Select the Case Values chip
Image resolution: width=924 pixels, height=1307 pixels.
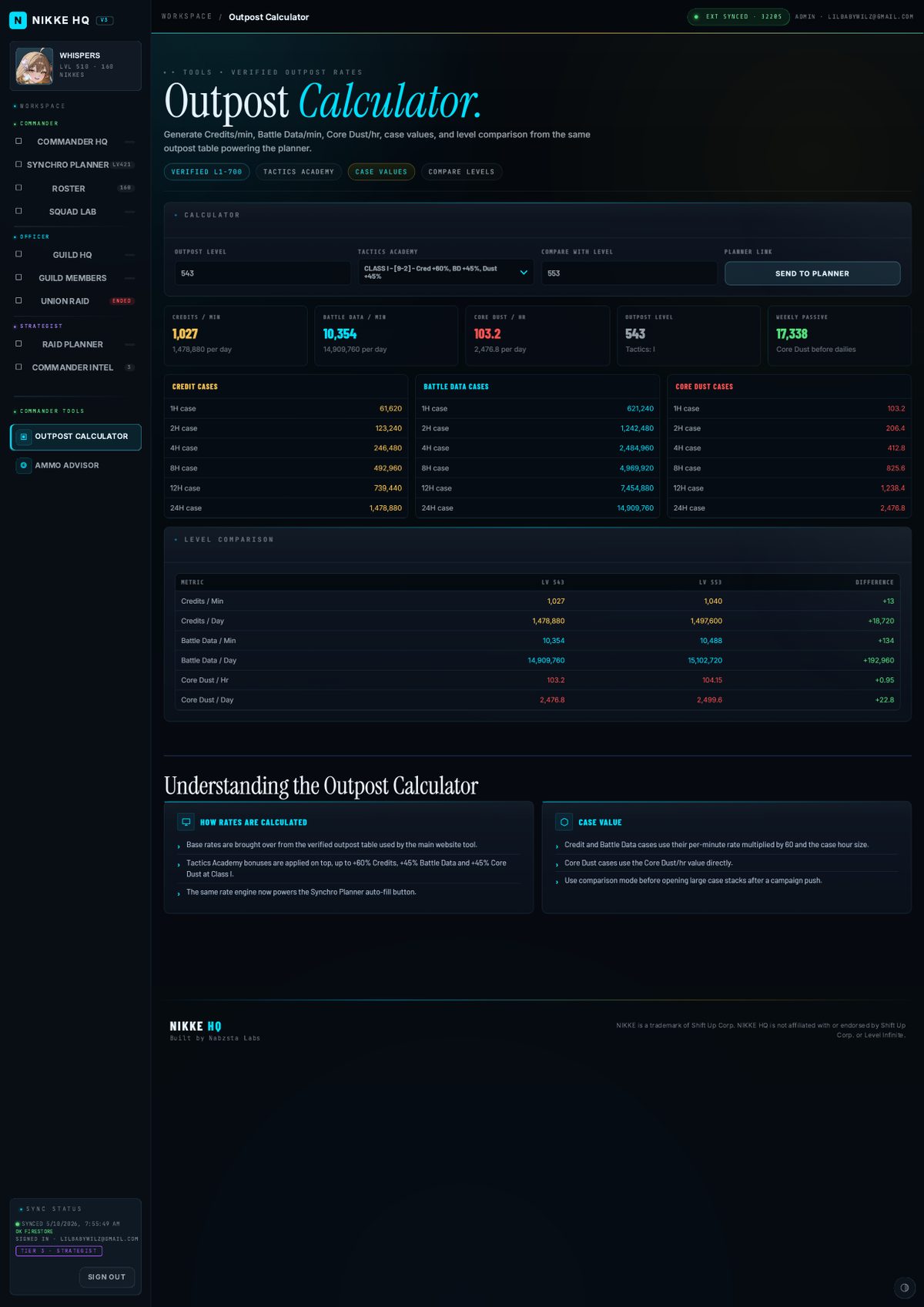[381, 172]
